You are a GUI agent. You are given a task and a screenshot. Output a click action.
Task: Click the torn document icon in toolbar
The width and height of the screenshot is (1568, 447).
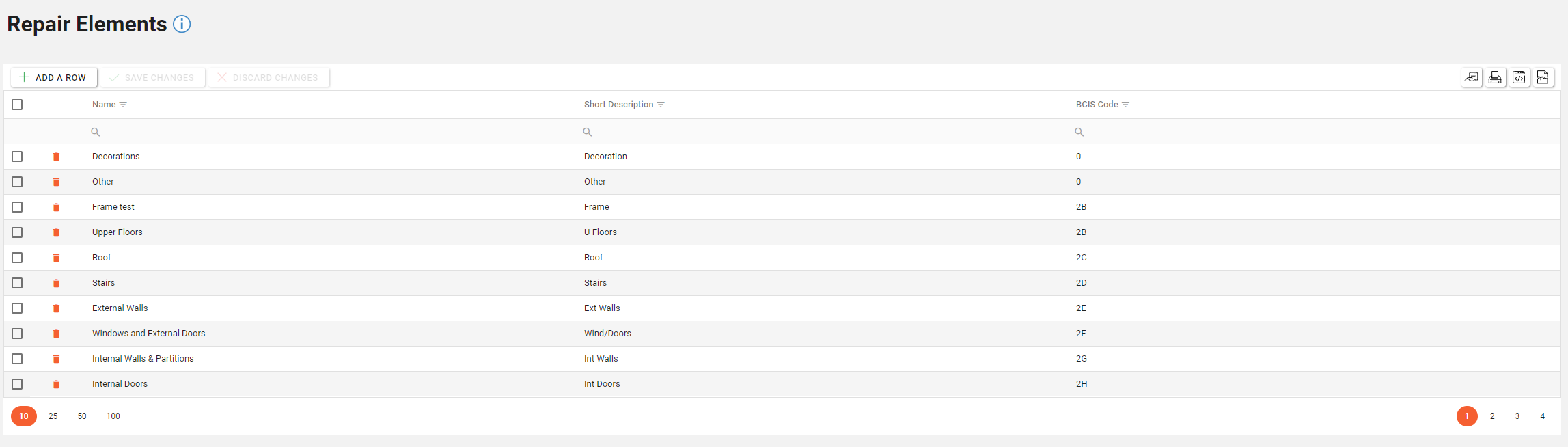(x=1543, y=77)
